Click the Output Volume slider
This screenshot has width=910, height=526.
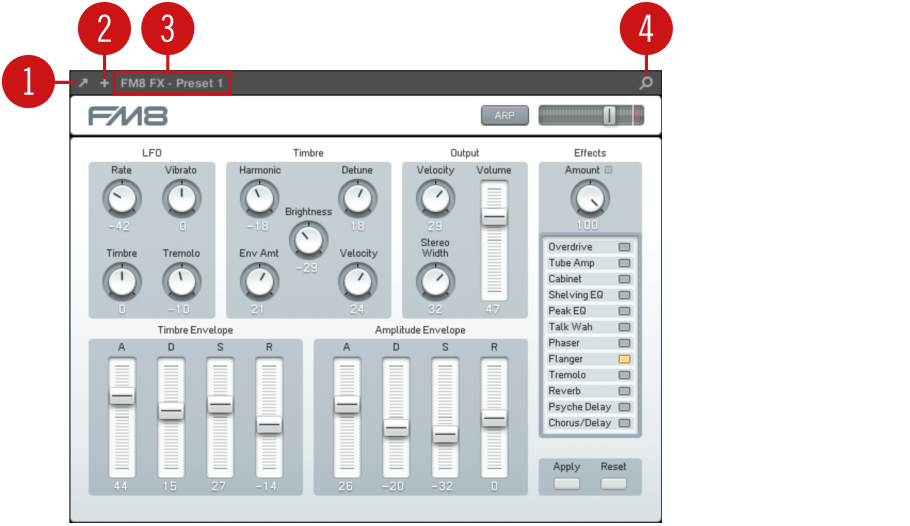[493, 217]
